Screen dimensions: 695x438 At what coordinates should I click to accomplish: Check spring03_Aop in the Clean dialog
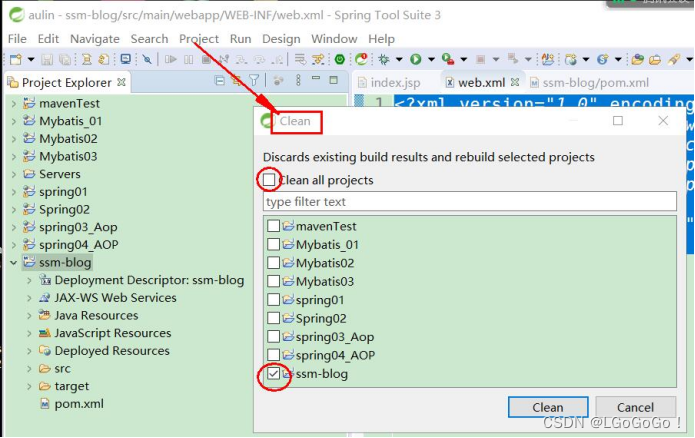[273, 336]
